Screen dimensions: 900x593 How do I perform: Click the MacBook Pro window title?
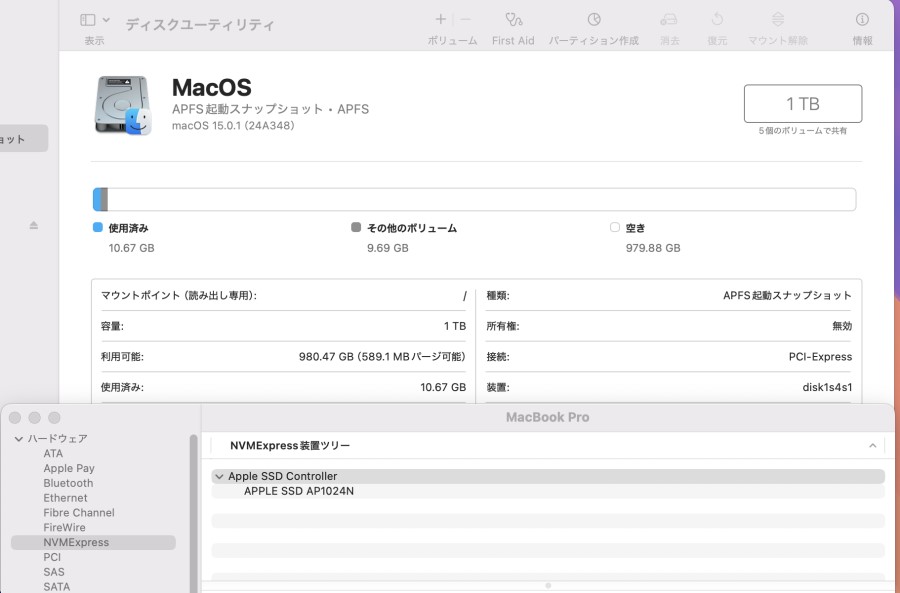pyautogui.click(x=548, y=417)
